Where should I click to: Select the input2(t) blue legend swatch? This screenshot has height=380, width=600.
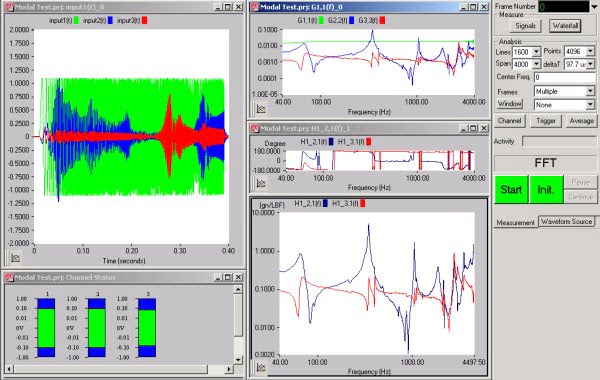110,20
